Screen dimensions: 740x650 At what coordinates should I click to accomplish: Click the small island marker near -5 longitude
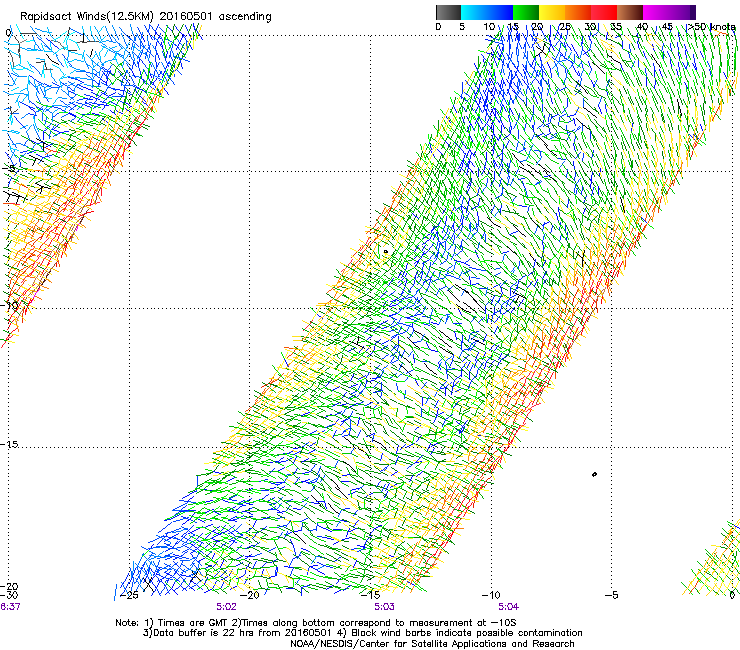click(x=594, y=474)
